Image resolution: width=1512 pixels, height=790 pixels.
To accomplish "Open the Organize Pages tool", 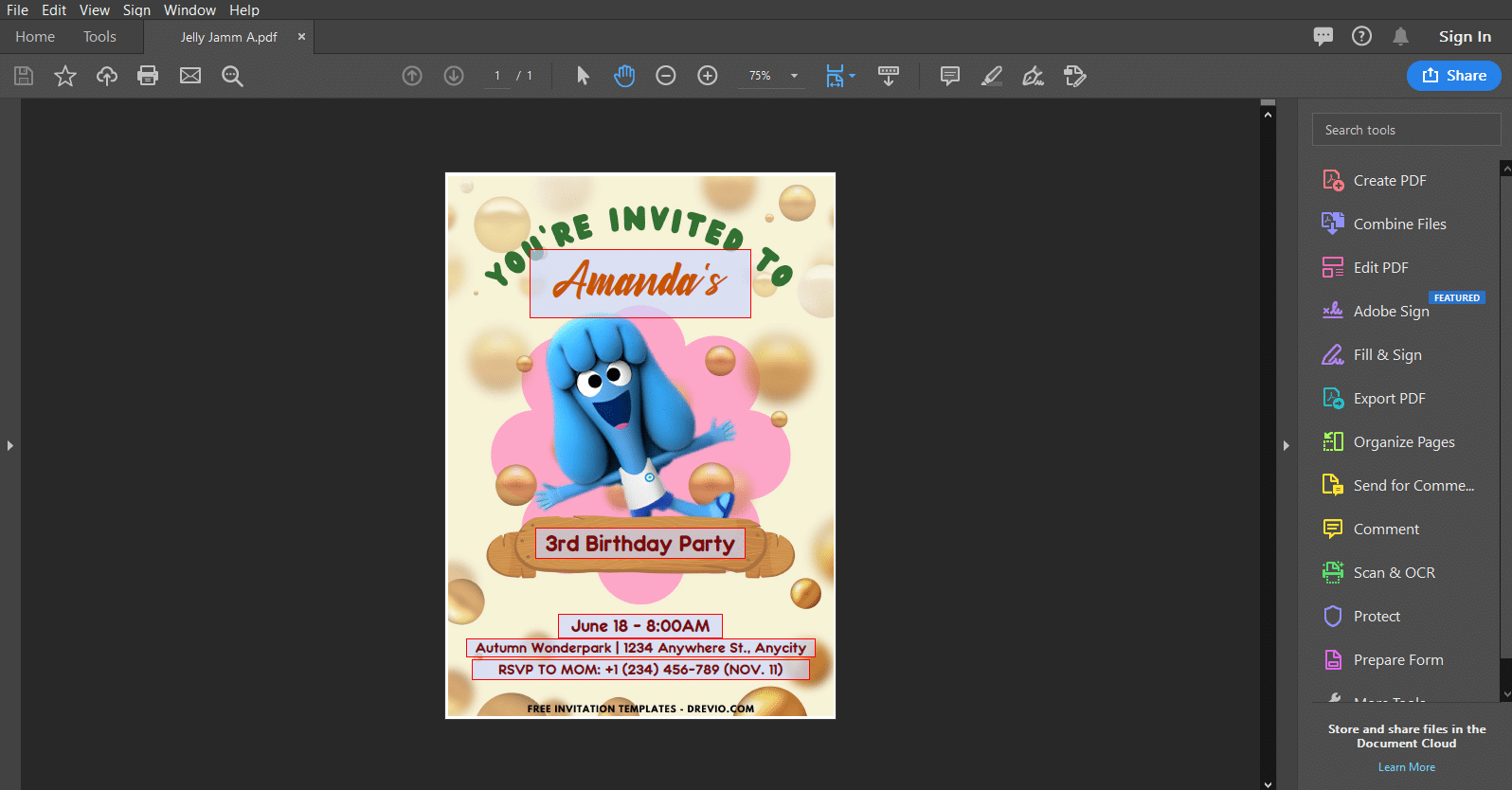I will pyautogui.click(x=1403, y=442).
